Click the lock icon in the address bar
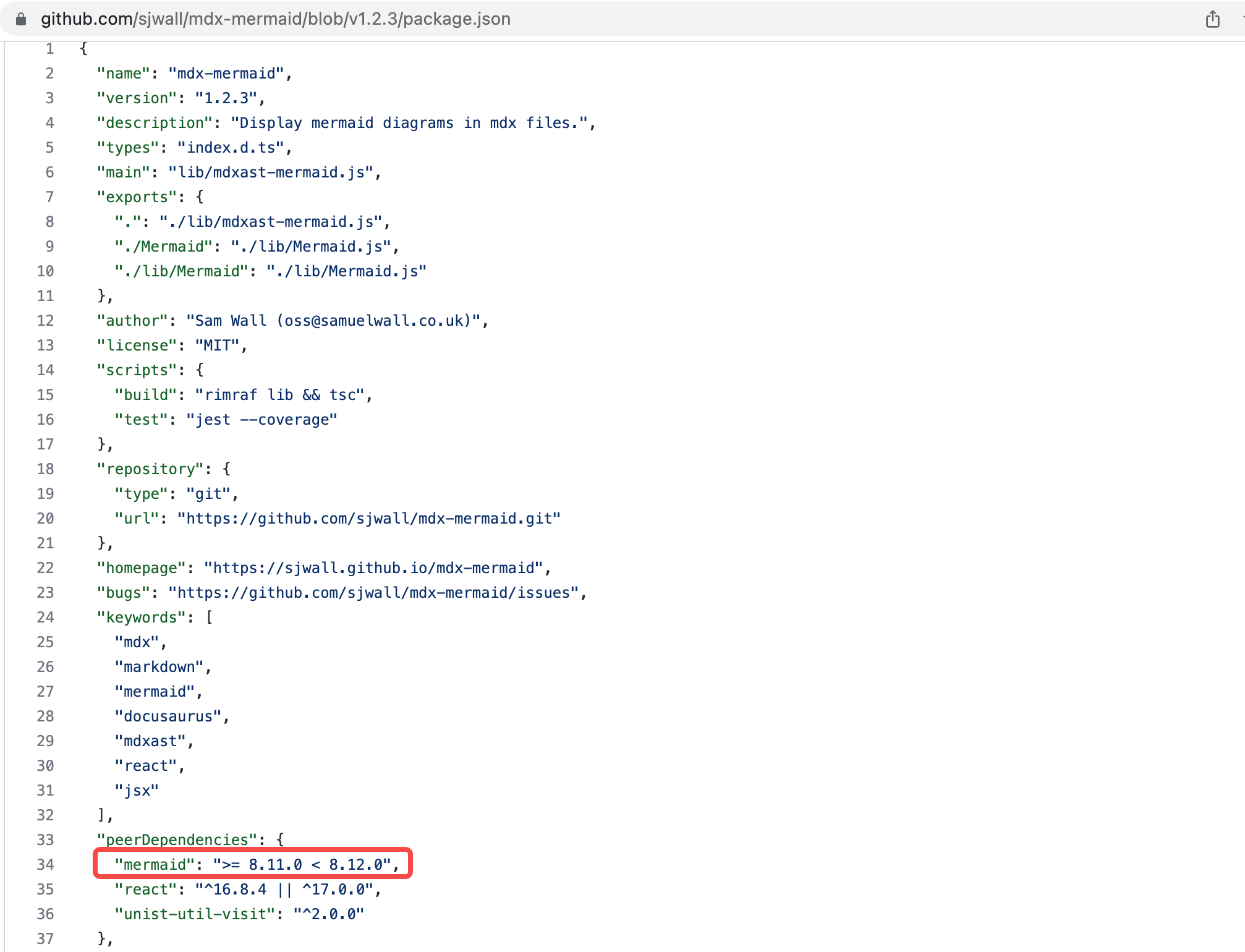This screenshot has height=952, width=1245. click(20, 19)
